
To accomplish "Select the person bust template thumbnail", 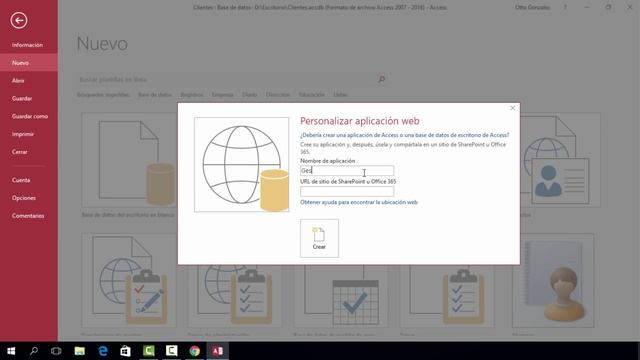I will [x=553, y=280].
